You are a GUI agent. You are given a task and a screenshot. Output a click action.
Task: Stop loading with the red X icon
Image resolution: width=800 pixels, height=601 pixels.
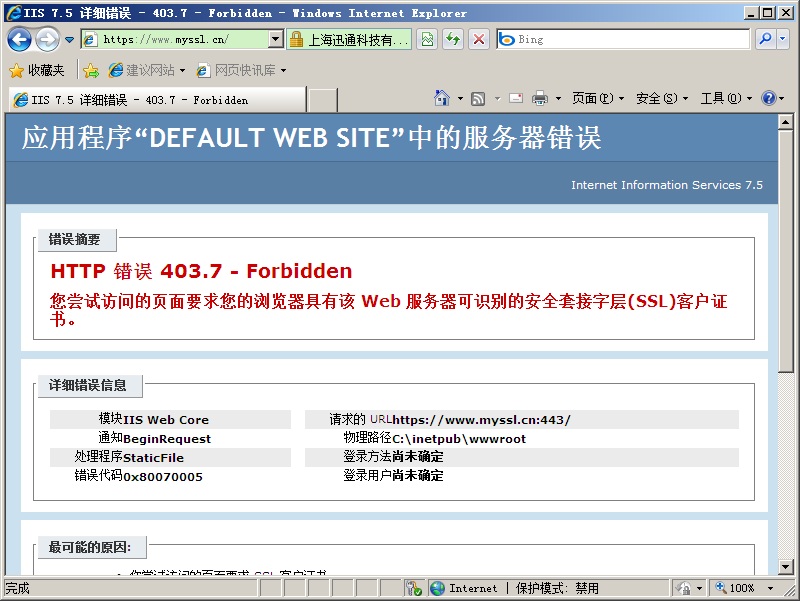(479, 39)
